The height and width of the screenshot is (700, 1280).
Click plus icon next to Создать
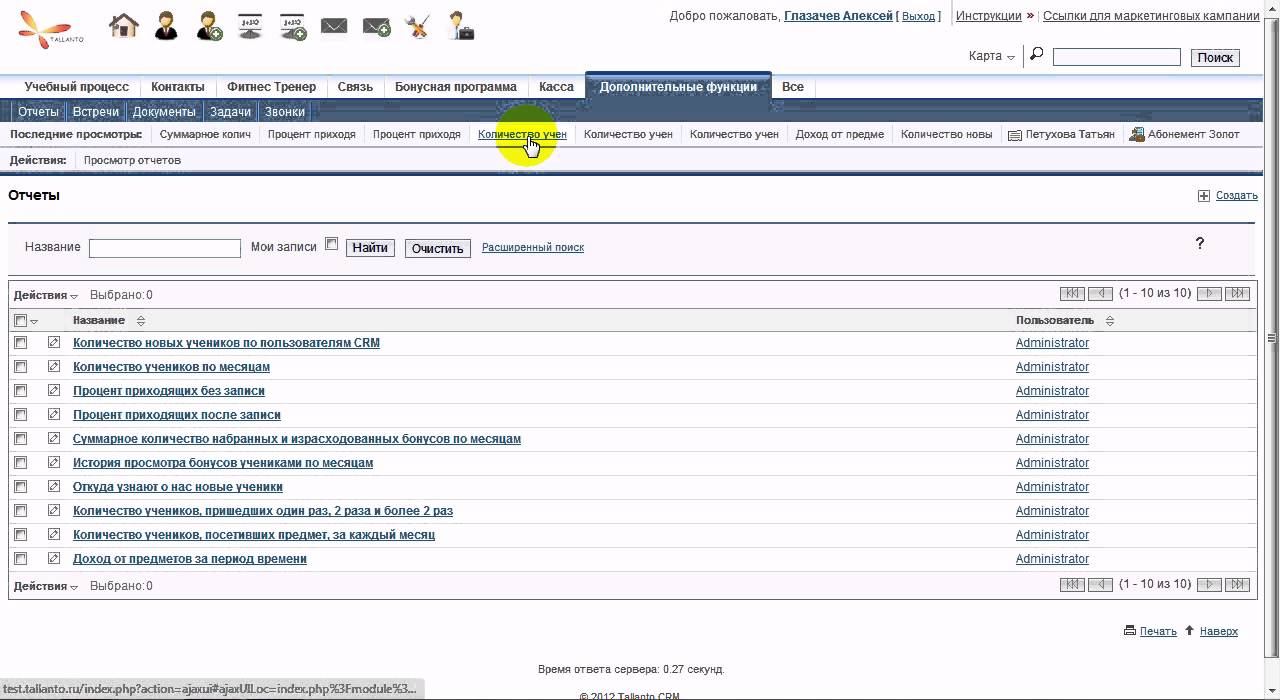(x=1204, y=196)
